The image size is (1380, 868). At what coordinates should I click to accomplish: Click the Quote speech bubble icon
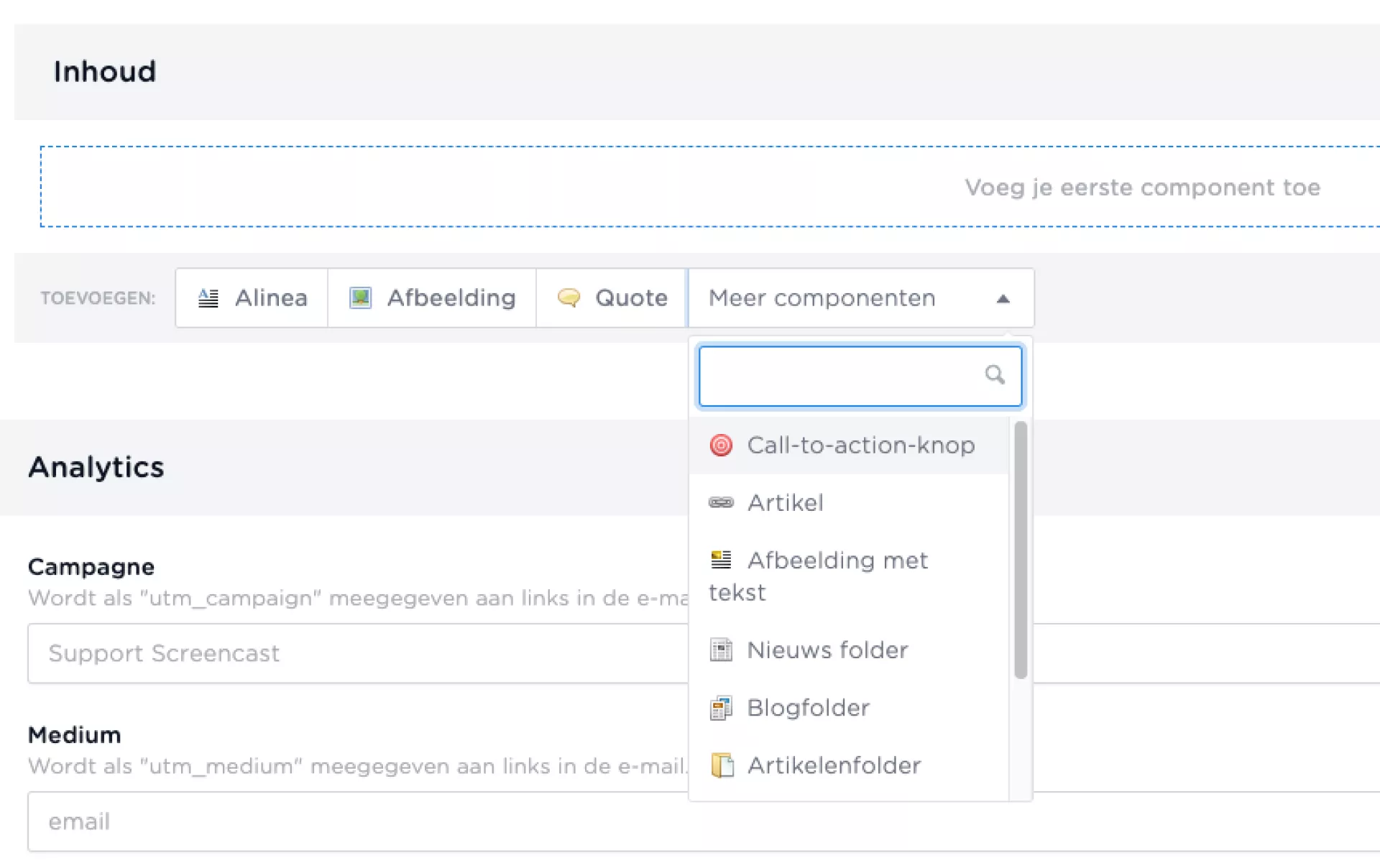pyautogui.click(x=569, y=297)
